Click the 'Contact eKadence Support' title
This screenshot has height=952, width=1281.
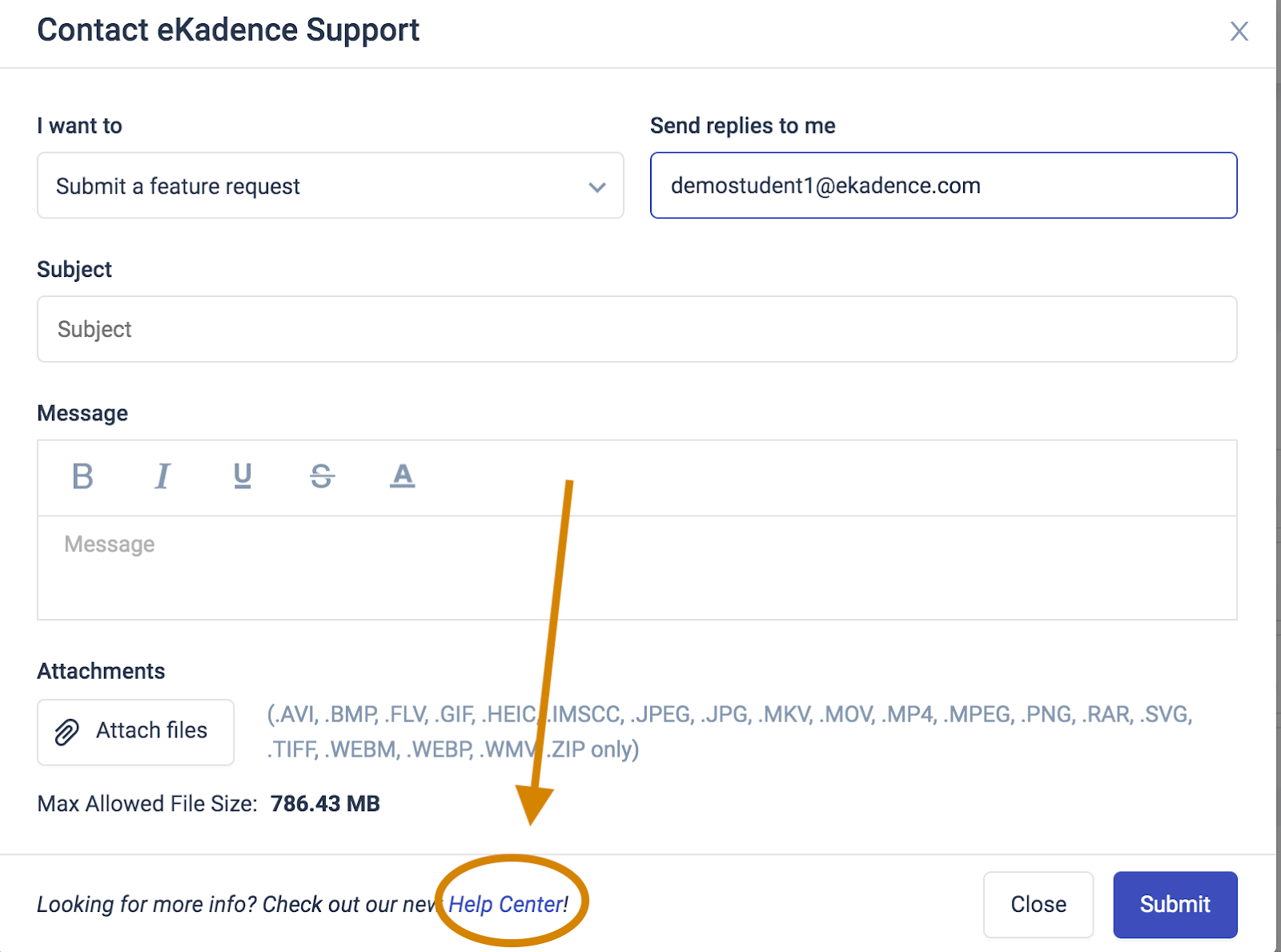[x=228, y=30]
